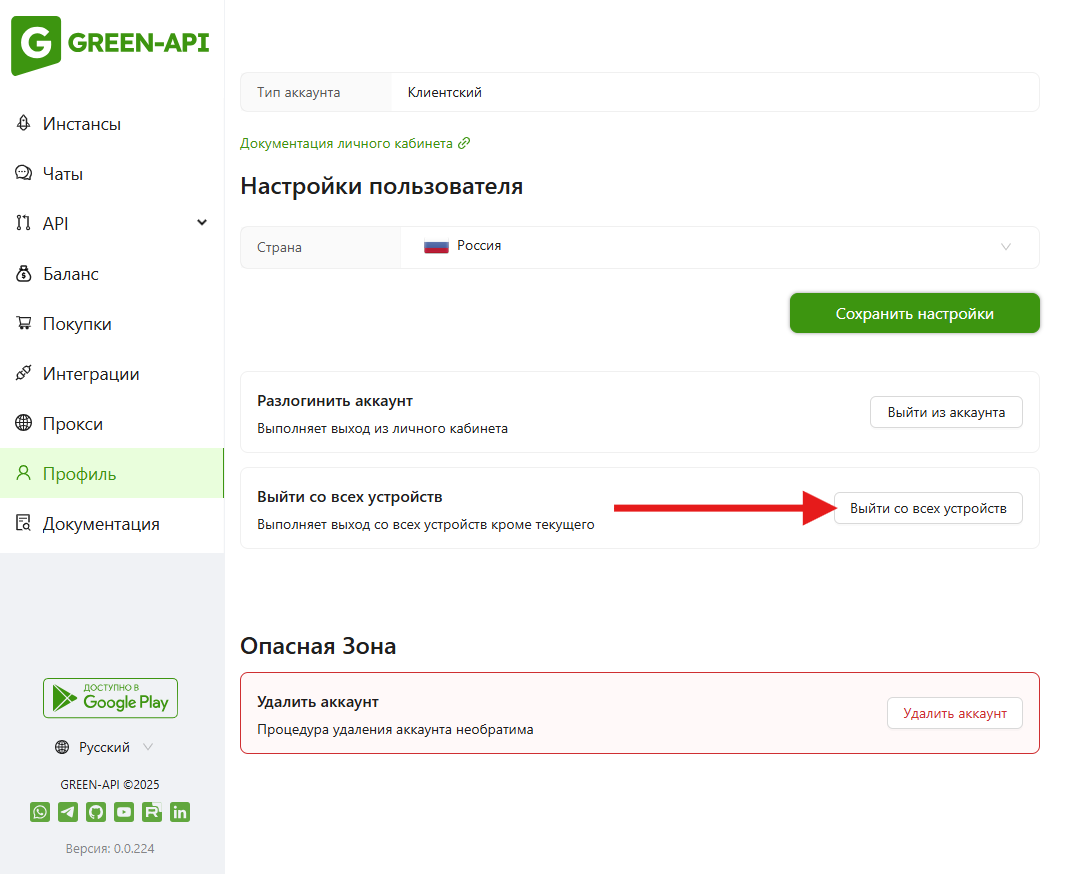The height and width of the screenshot is (874, 1079).
Task: Open the Русский language selector
Action: (x=105, y=747)
